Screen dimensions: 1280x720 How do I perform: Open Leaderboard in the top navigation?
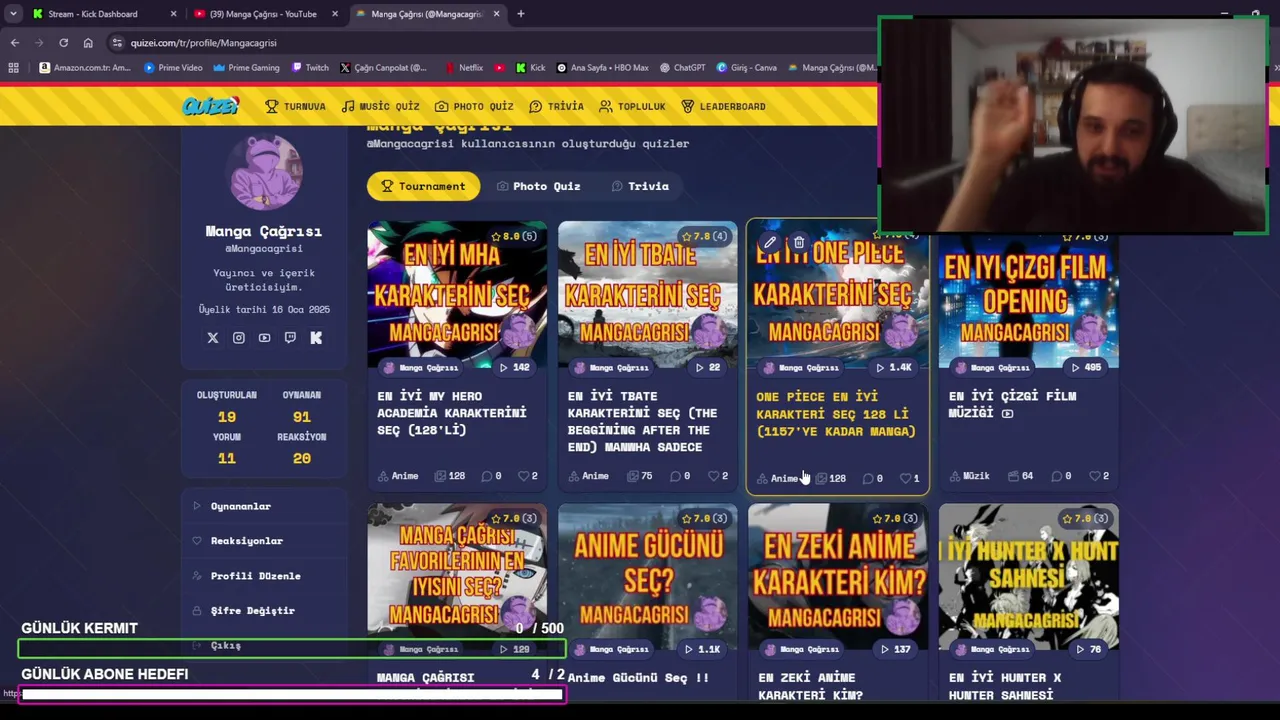723,106
